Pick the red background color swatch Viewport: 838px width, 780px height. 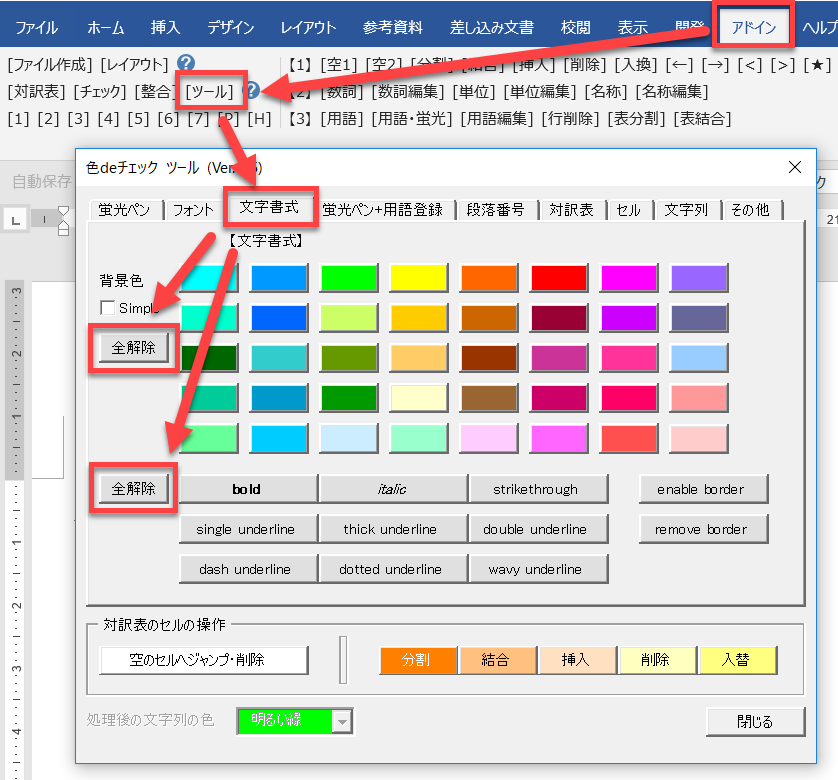point(558,277)
